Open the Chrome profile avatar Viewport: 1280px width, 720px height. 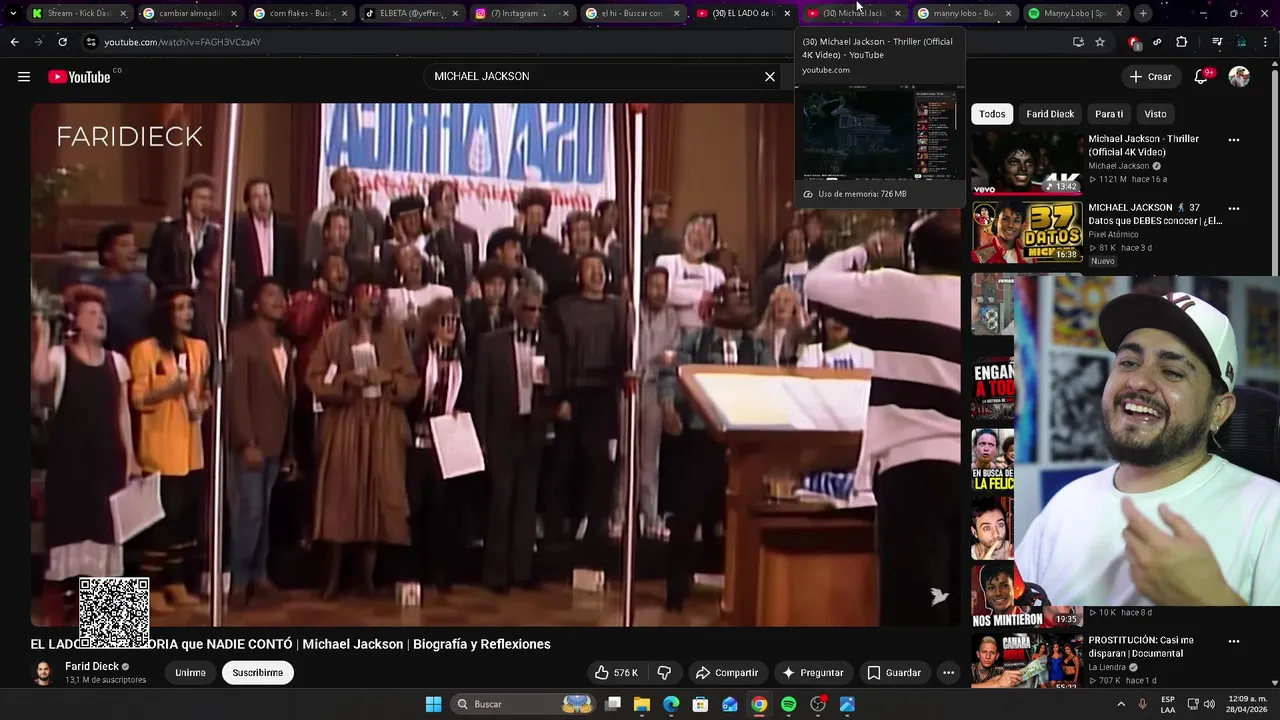pyautogui.click(x=1241, y=42)
